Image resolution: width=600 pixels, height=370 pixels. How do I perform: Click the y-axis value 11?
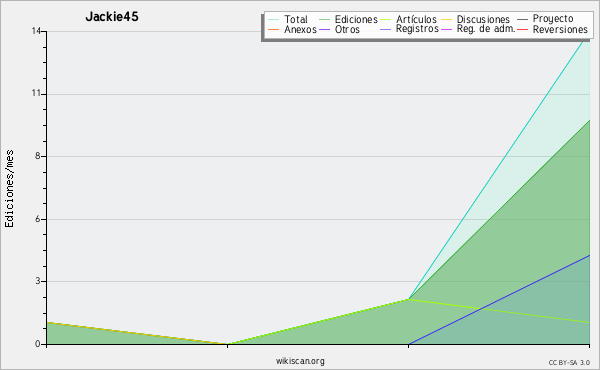click(x=36, y=94)
